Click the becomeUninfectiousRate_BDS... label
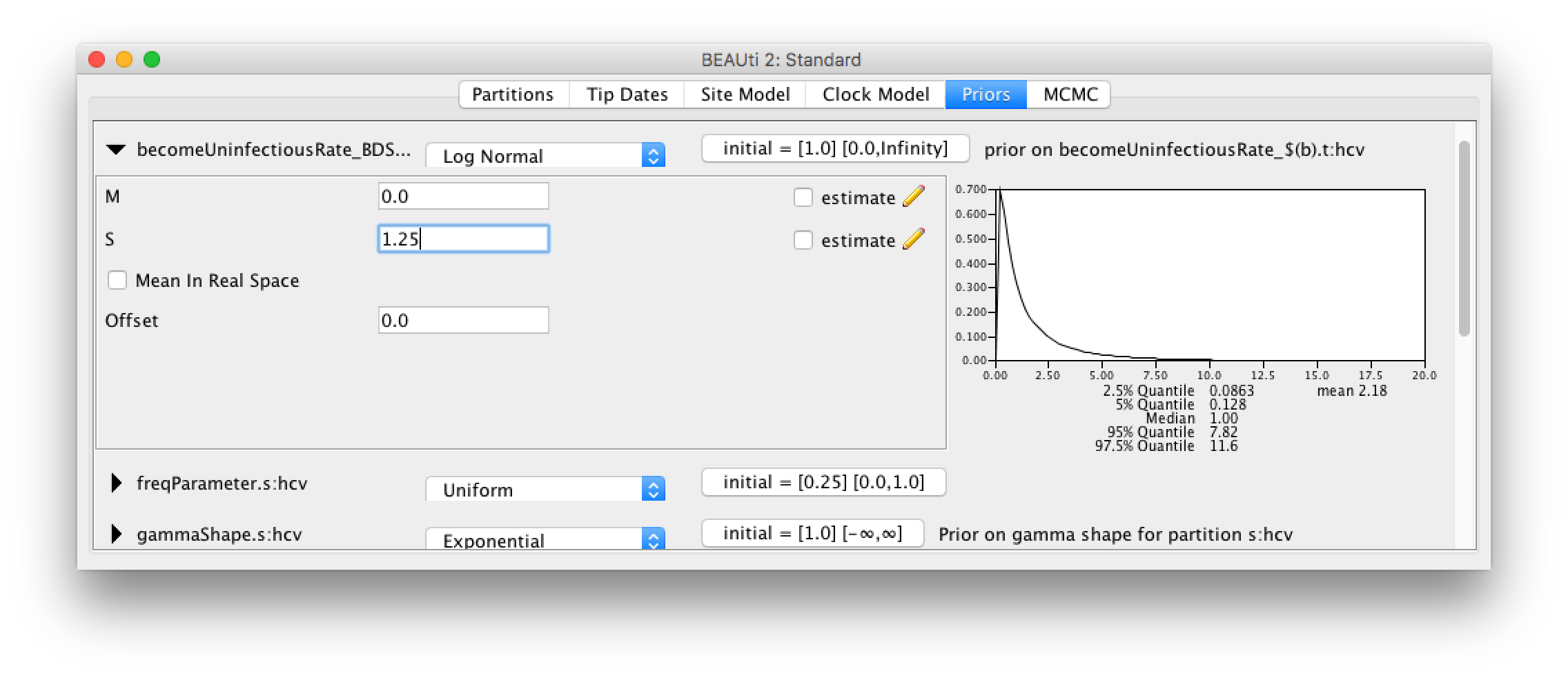This screenshot has height=680, width=1568. pos(273,149)
